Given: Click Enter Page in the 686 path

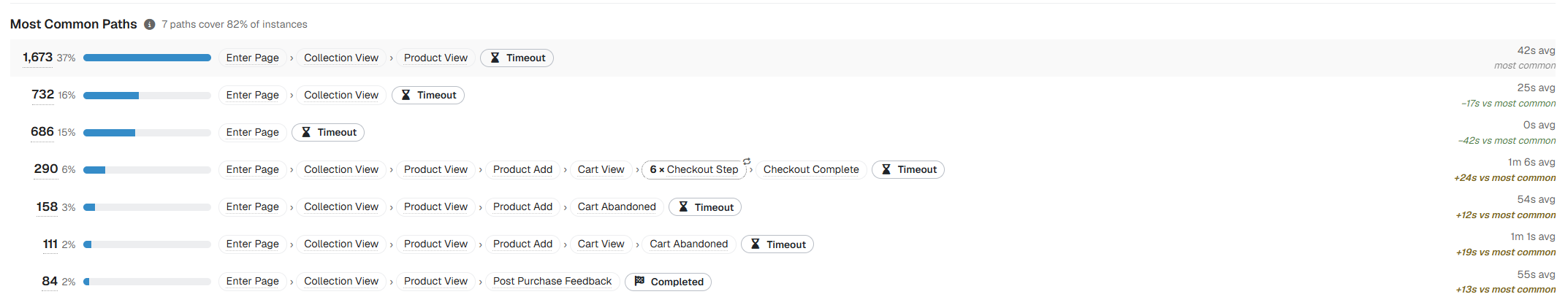Looking at the screenshot, I should [x=252, y=132].
